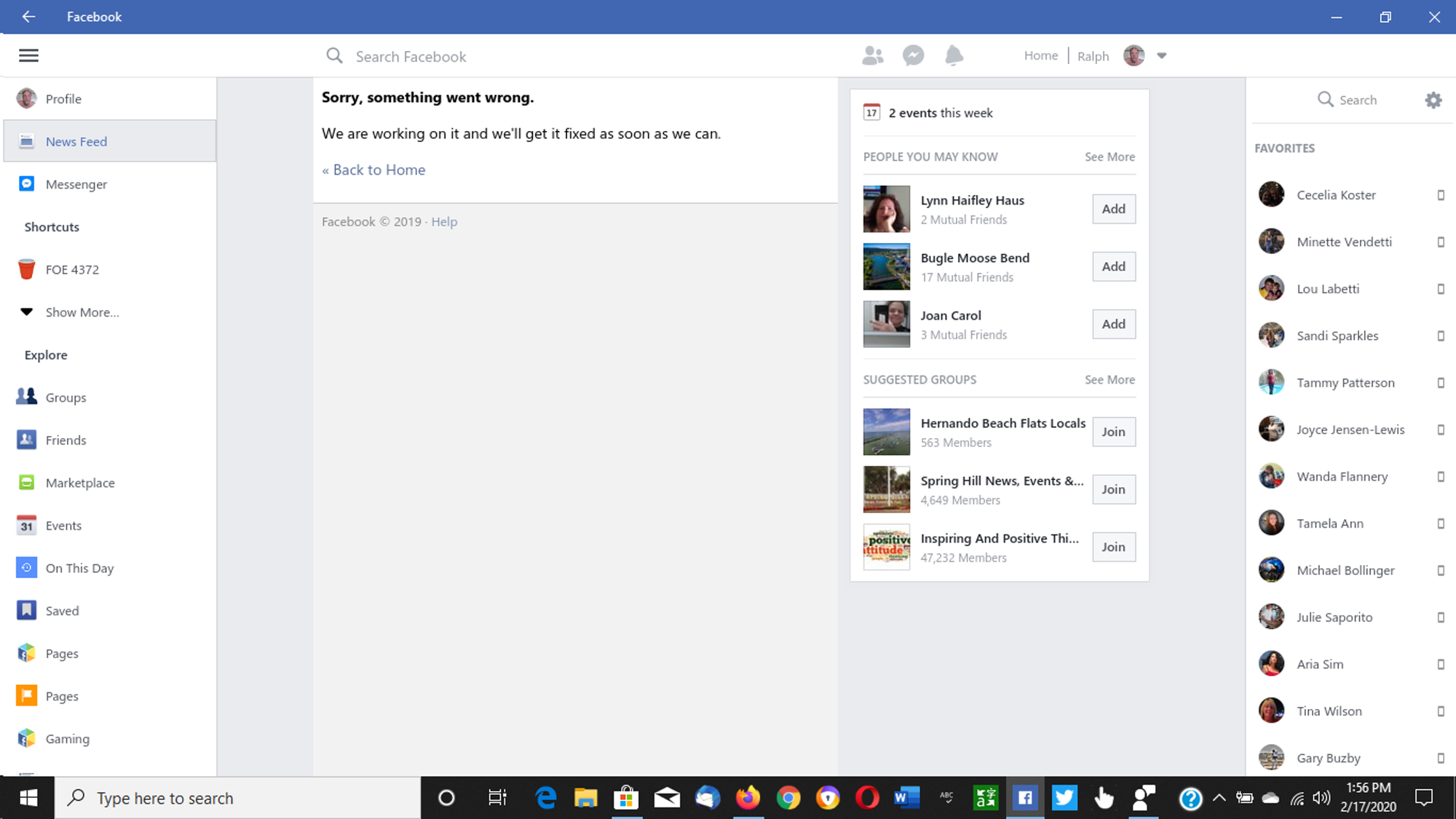
Task: Open a chat with Cecelia Koster
Action: (x=1336, y=195)
